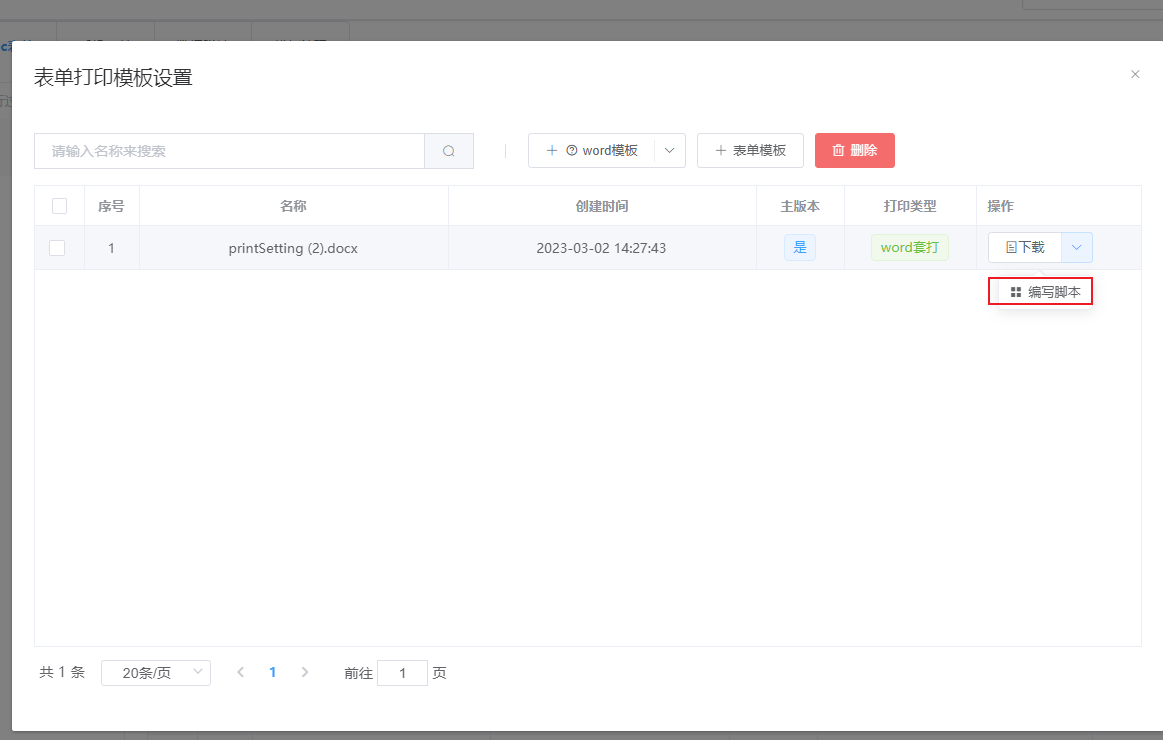1163x740 pixels.
Task: Go to next page arrow
Action: click(x=305, y=673)
